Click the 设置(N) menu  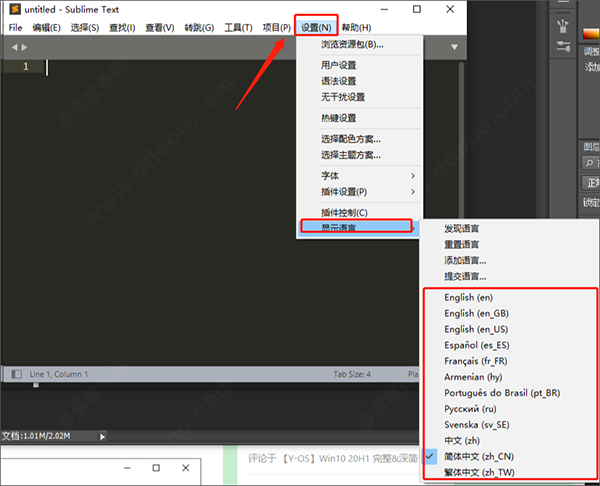pyautogui.click(x=316, y=28)
